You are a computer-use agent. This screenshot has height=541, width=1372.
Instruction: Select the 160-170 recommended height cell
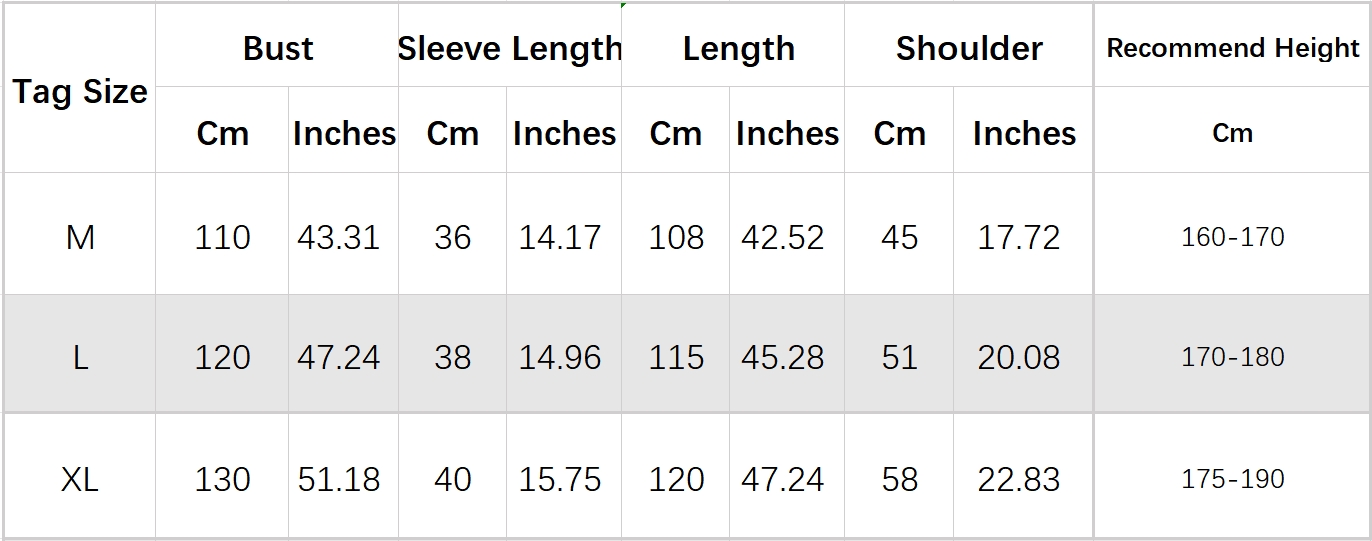point(1233,238)
